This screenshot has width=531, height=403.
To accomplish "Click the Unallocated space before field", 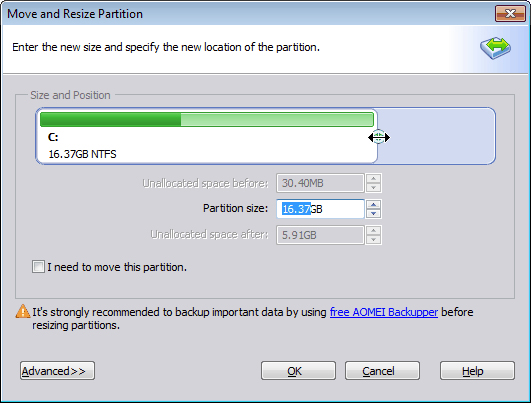I will point(320,183).
